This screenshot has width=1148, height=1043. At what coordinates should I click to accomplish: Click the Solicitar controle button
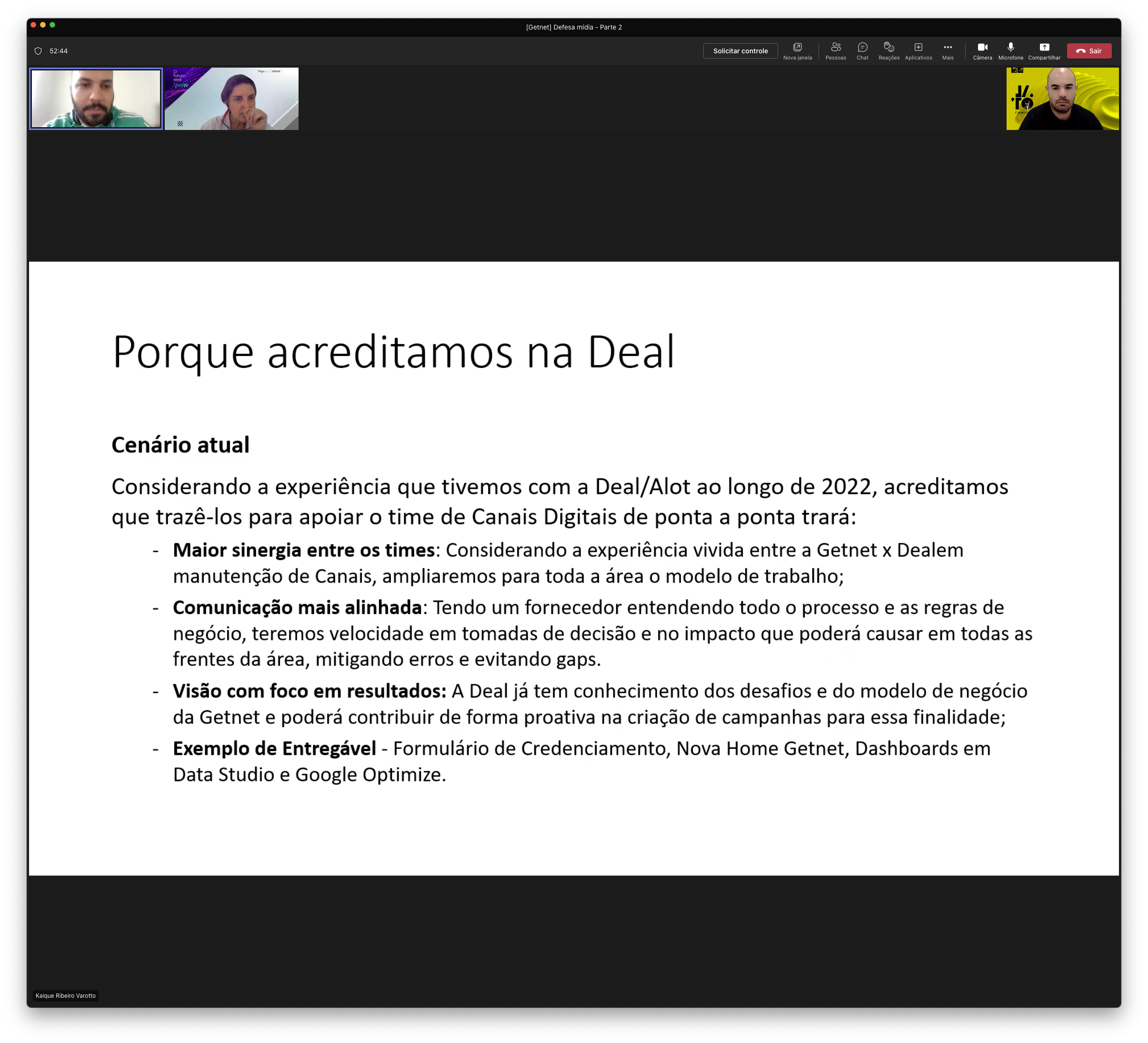[x=740, y=50]
